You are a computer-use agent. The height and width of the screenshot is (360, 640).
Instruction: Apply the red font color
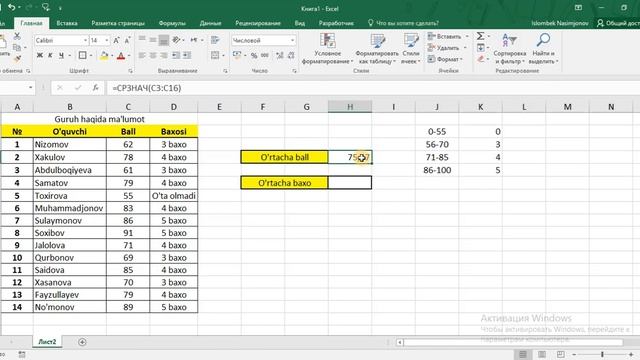tap(121, 56)
